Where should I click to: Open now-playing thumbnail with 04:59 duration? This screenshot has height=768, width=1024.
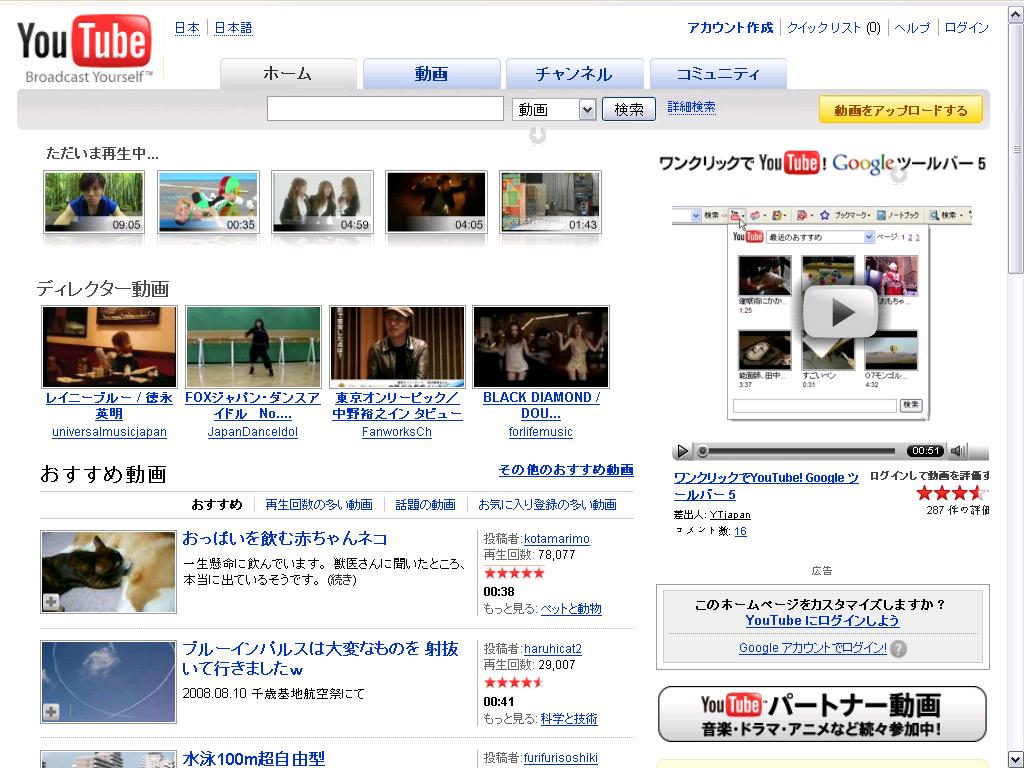322,202
